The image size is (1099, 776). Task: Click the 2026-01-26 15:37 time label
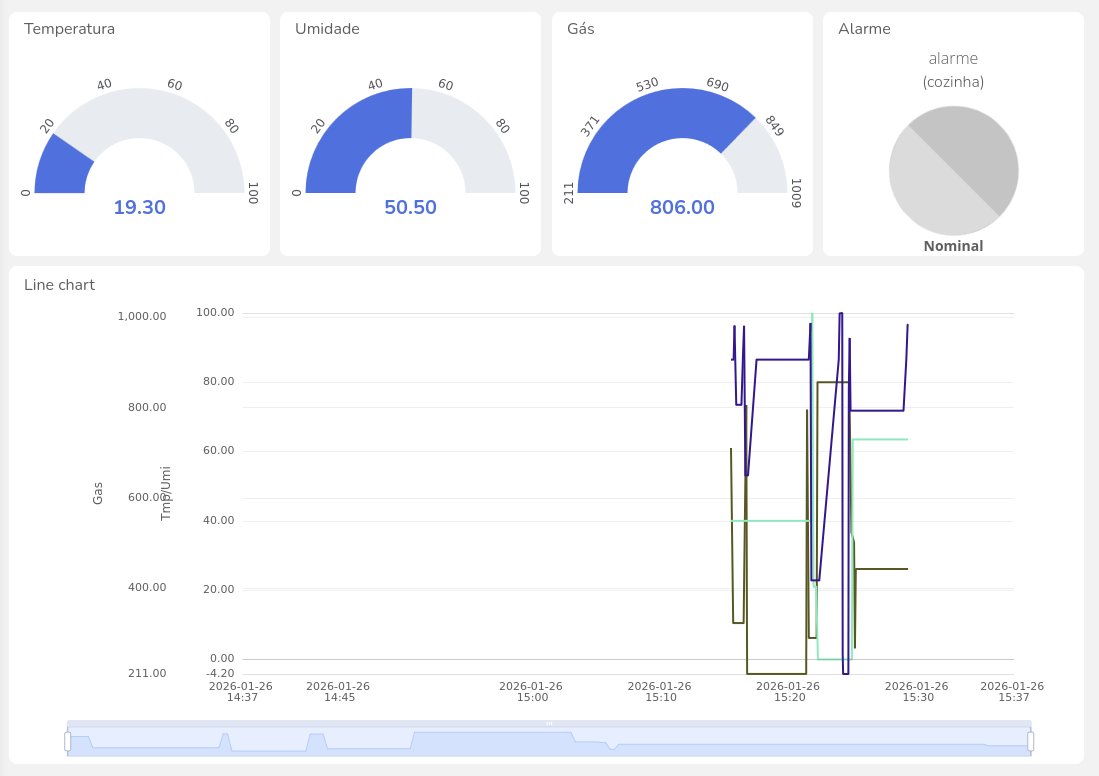(x=1012, y=691)
